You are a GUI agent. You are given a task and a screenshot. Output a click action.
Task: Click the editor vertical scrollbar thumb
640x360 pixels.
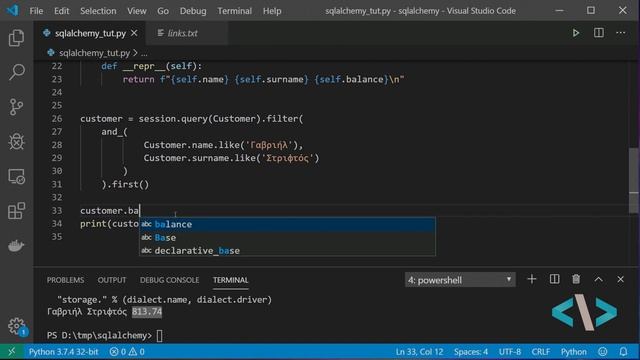[x=634, y=180]
